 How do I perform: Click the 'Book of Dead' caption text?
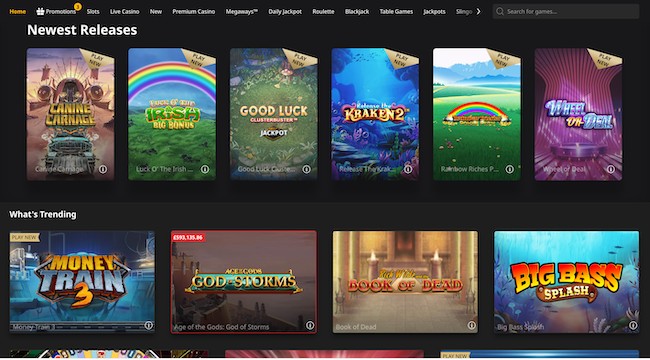356,327
